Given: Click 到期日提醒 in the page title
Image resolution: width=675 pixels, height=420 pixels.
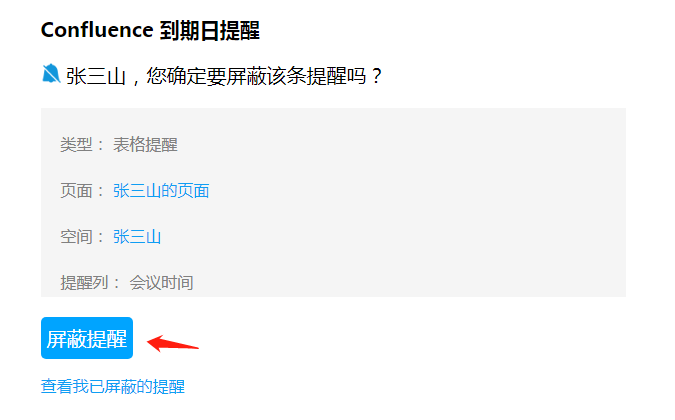Looking at the screenshot, I should click(x=210, y=31).
